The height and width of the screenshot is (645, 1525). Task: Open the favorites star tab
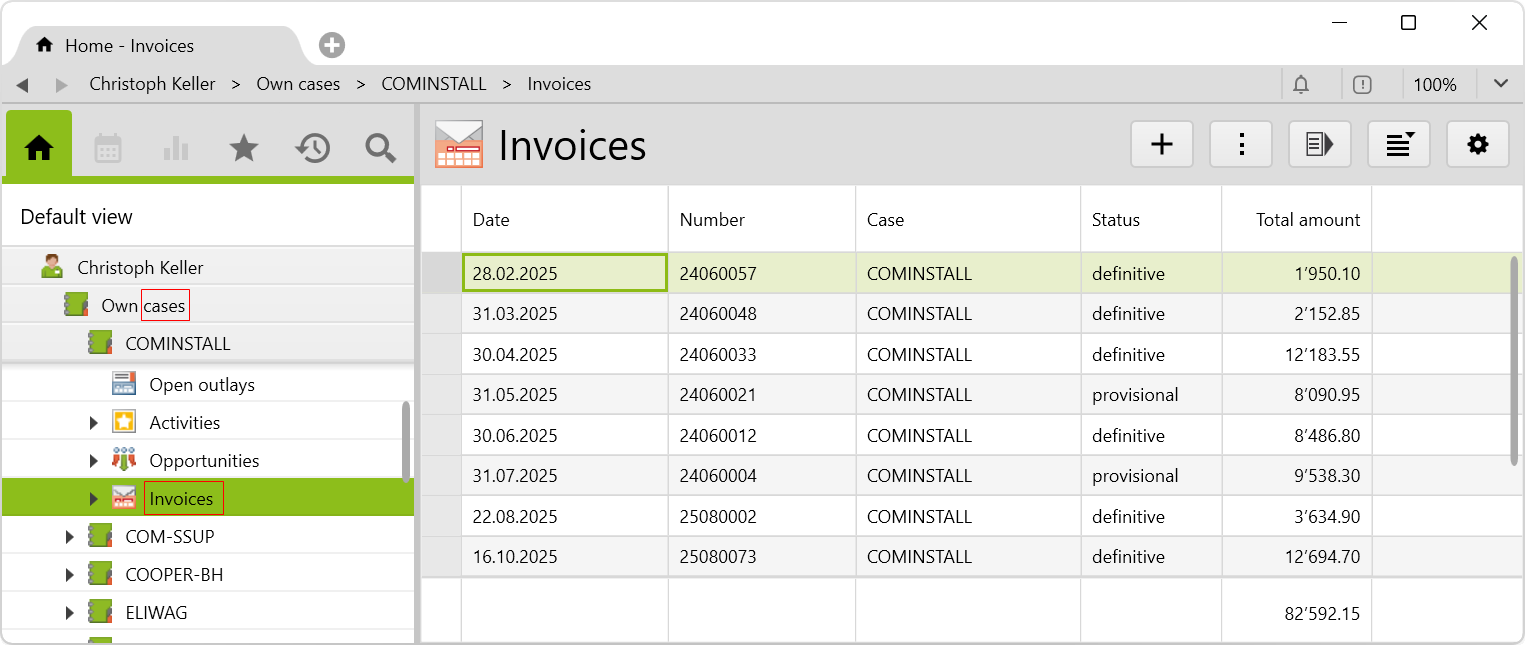coord(244,148)
